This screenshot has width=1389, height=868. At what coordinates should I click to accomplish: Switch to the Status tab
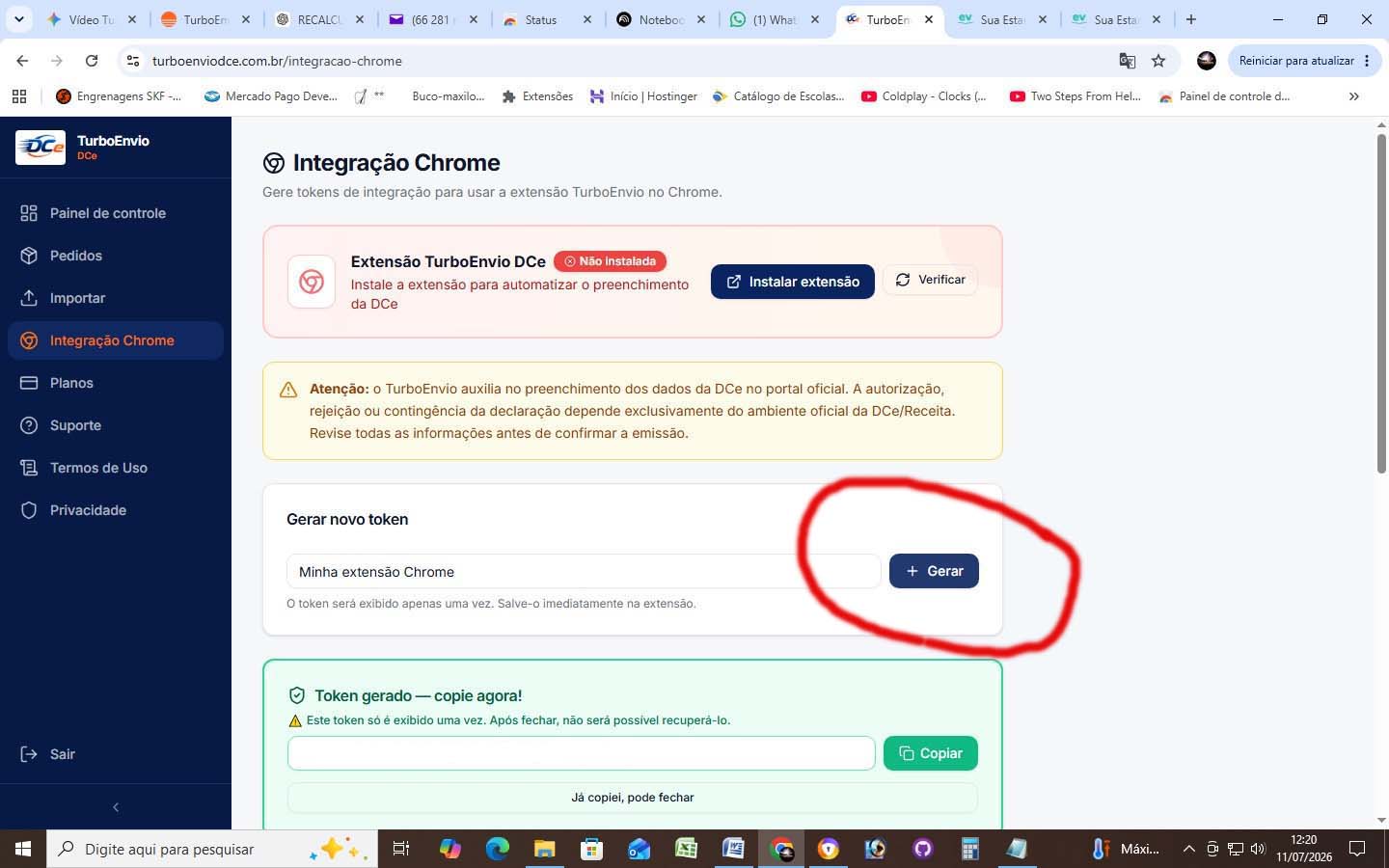(548, 19)
